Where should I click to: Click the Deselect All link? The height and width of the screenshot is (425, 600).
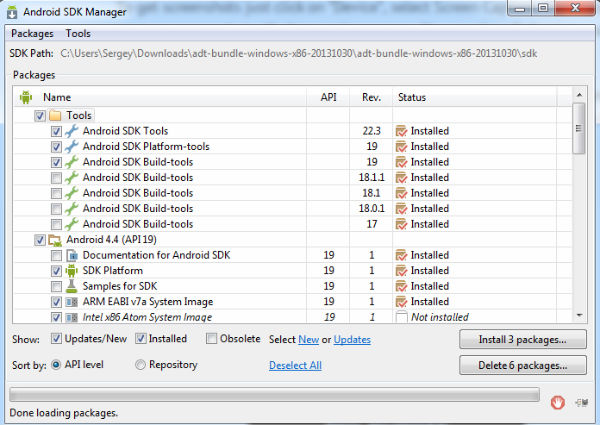[x=295, y=366]
